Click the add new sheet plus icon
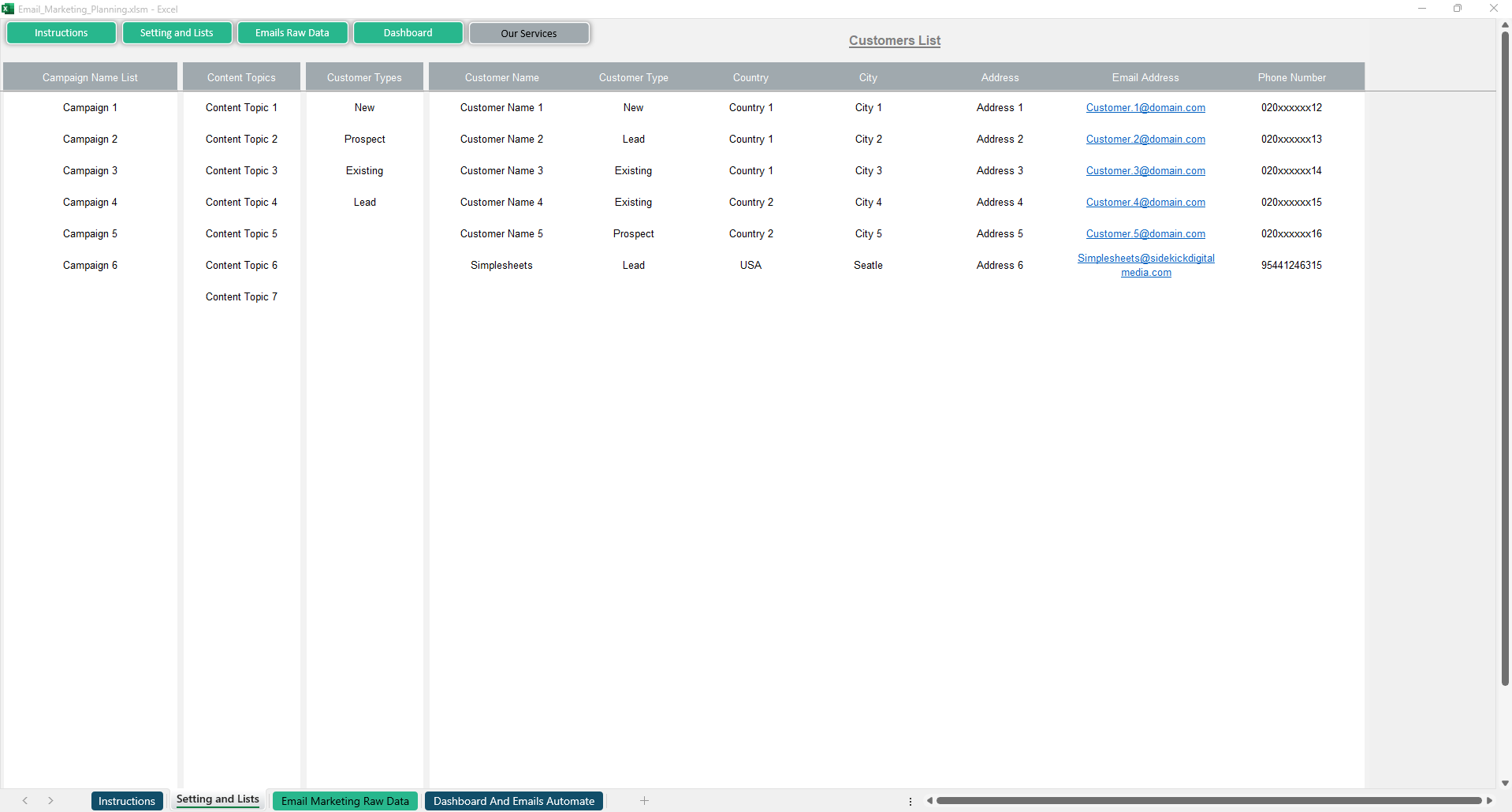This screenshot has width=1512, height=812. click(x=644, y=801)
